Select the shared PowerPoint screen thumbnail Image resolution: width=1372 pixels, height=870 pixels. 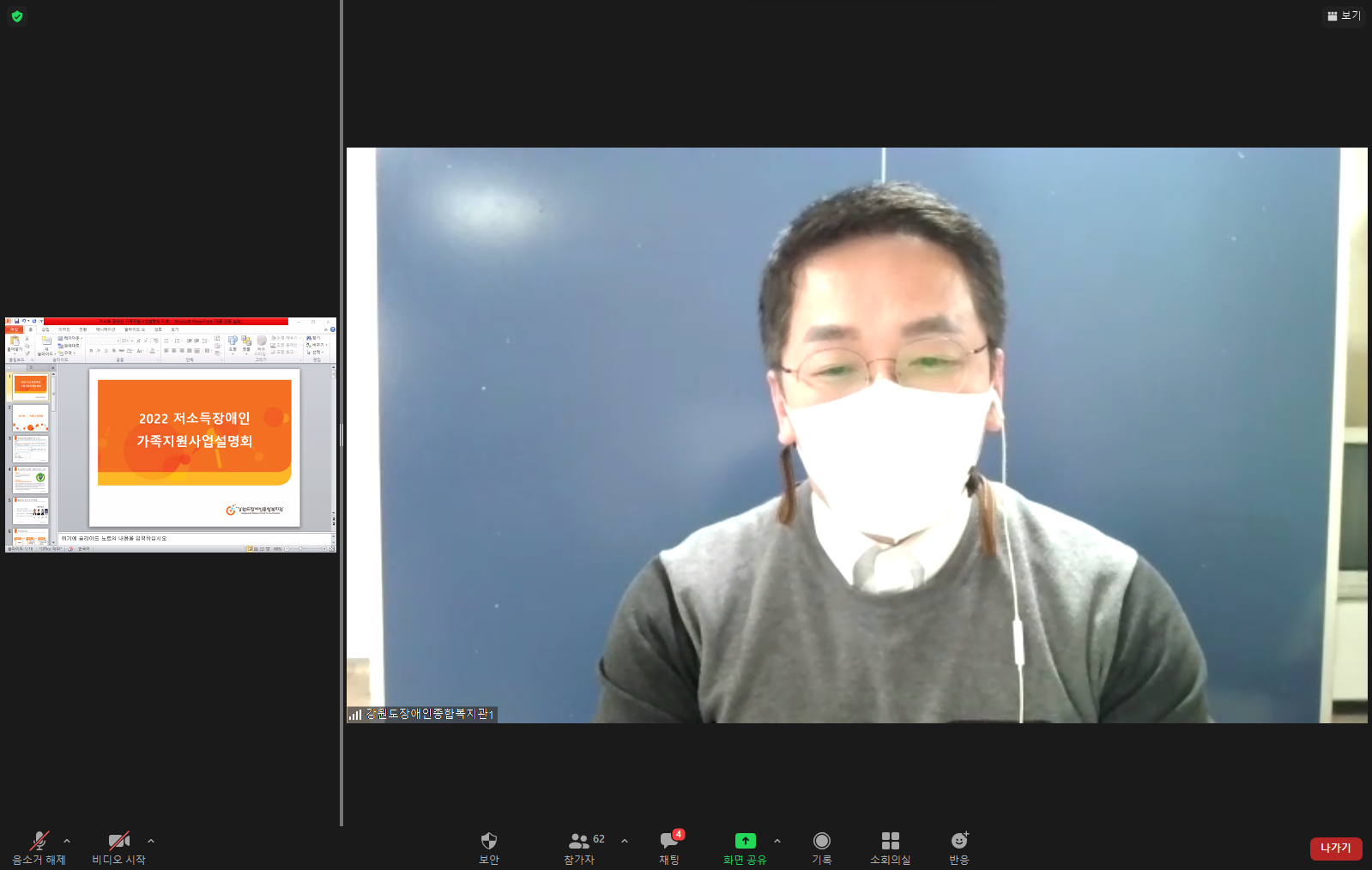pyautogui.click(x=171, y=435)
